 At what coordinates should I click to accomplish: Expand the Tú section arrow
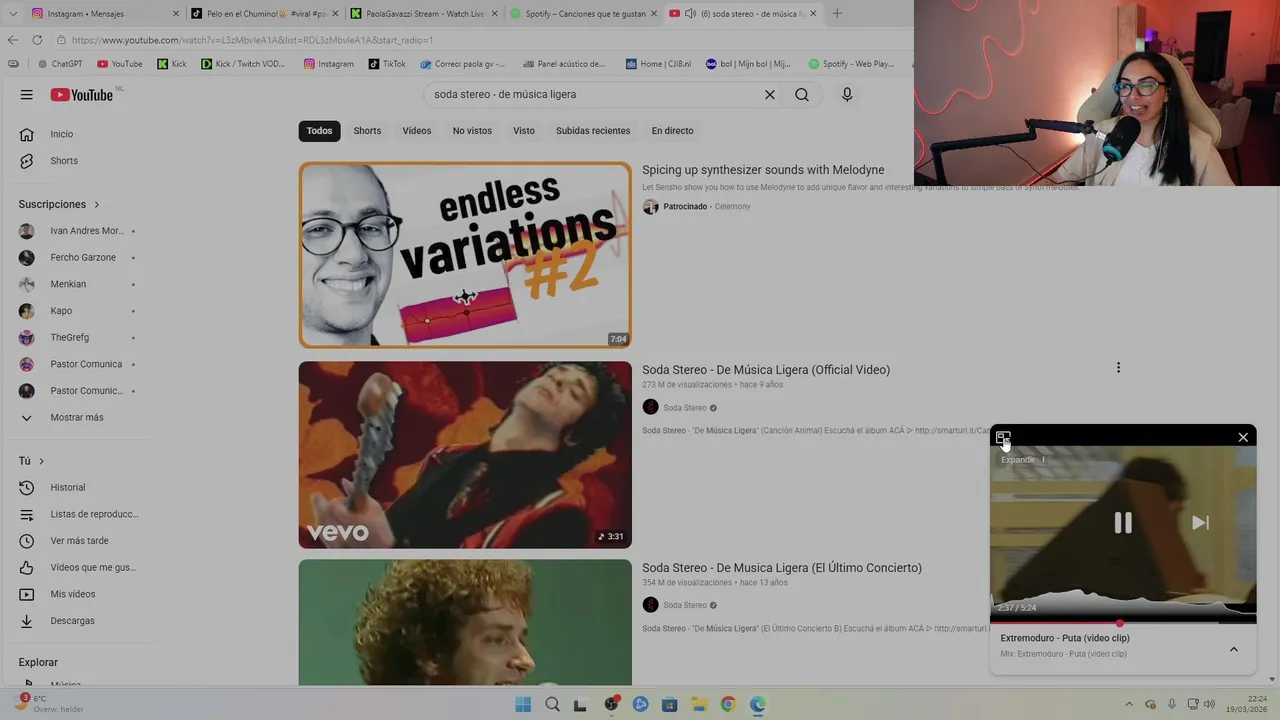tap(41, 461)
